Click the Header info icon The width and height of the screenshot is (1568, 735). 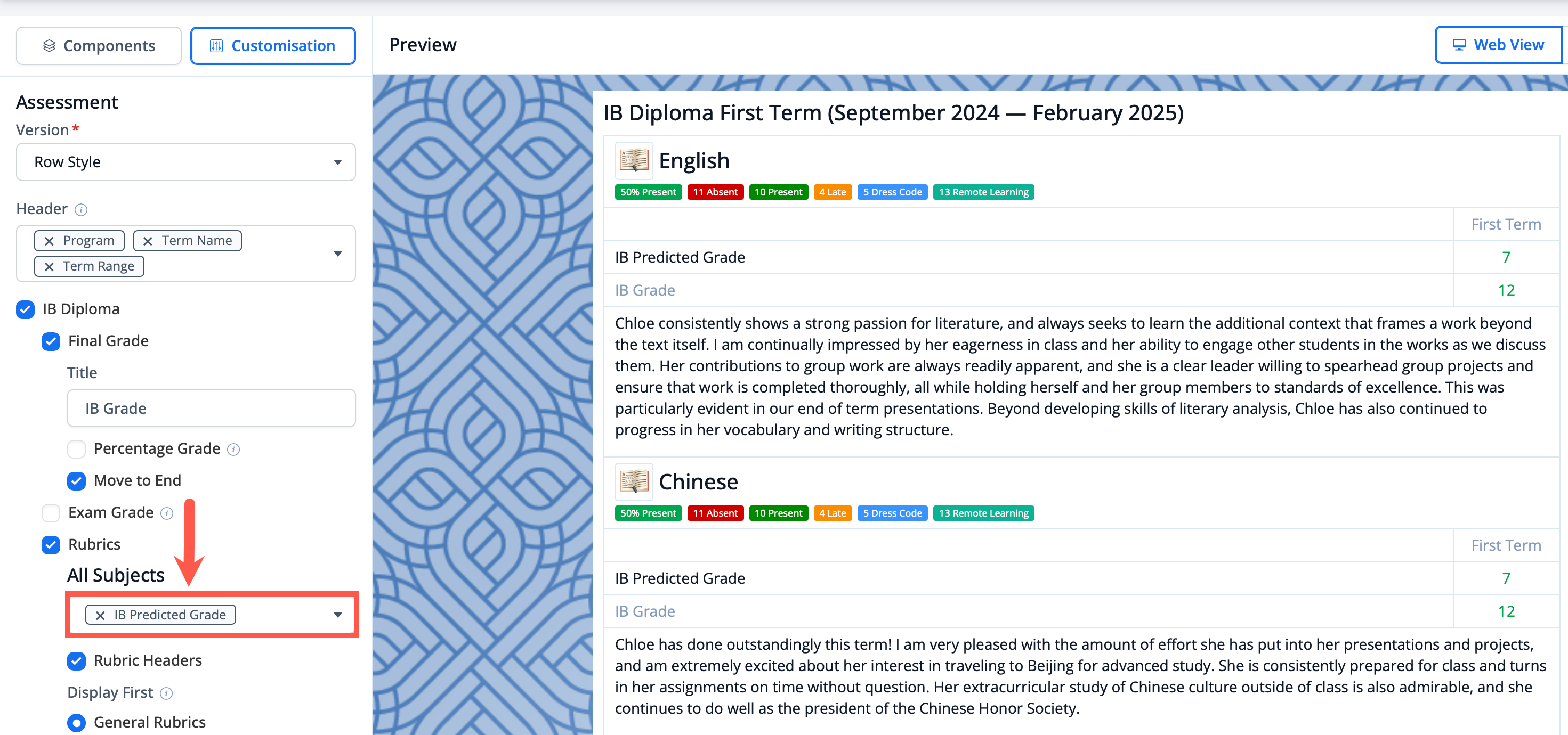81,210
